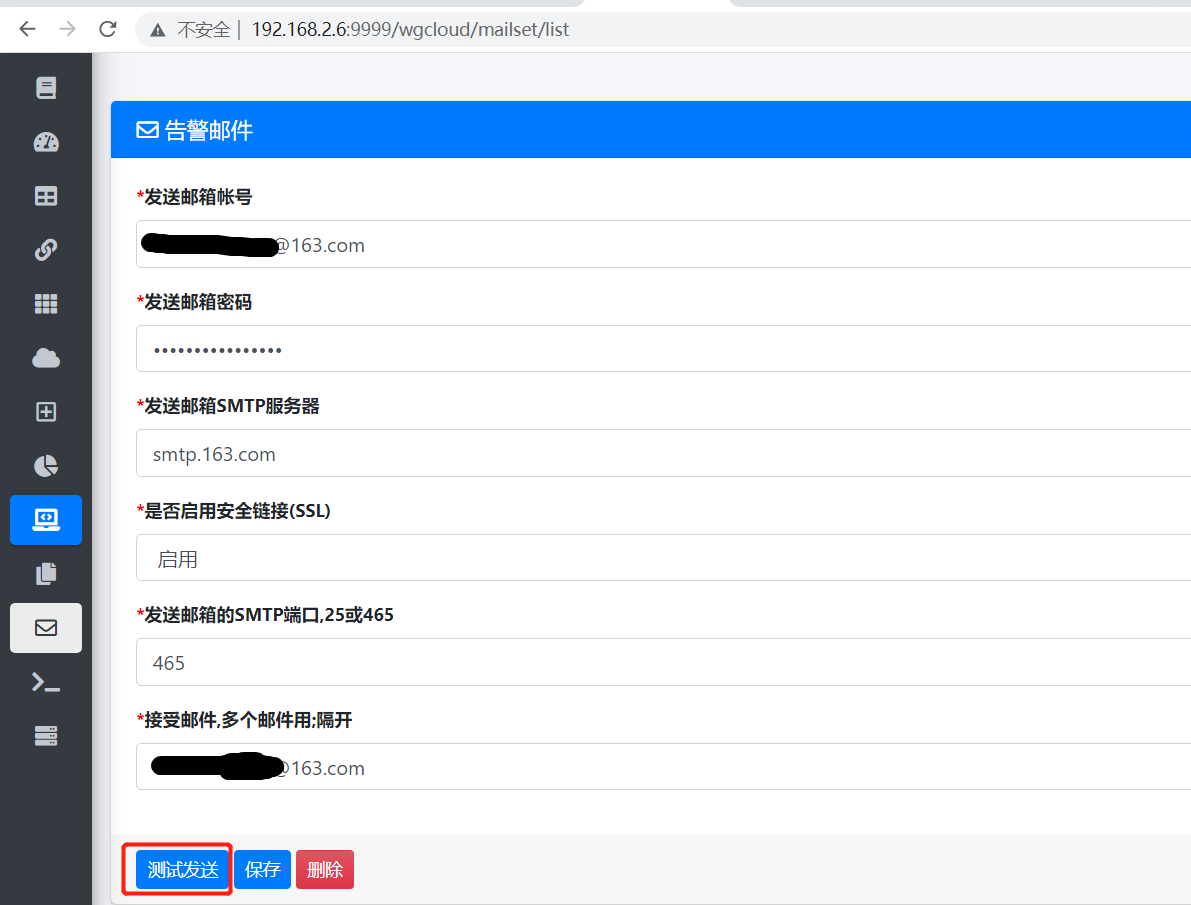Open the table view icon in sidebar
Screen dimensions: 1191x905
click(x=46, y=196)
